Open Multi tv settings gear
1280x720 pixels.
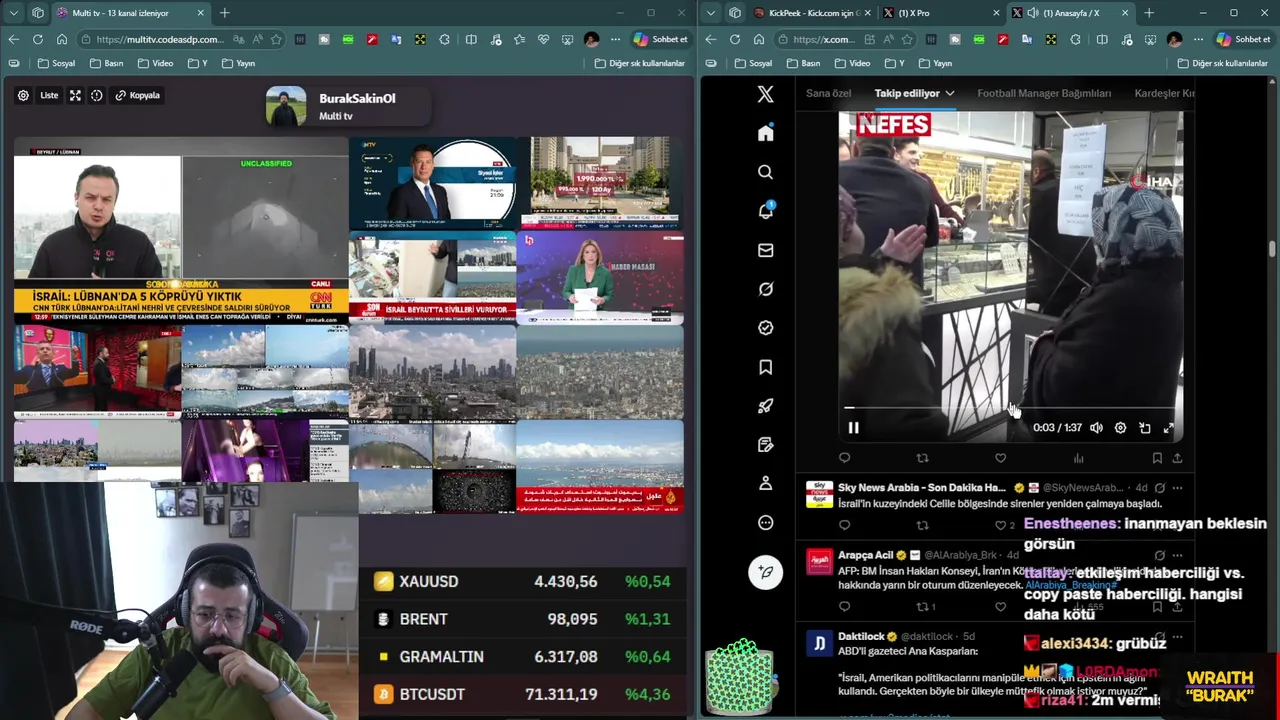[x=23, y=95]
